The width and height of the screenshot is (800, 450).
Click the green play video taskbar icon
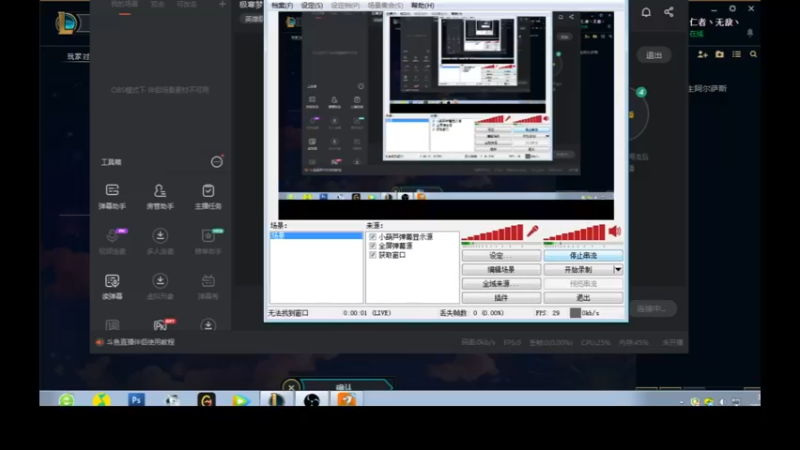pos(241,401)
